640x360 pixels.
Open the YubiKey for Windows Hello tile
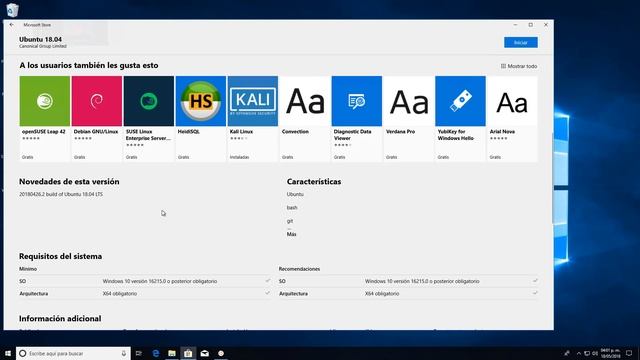coord(460,118)
